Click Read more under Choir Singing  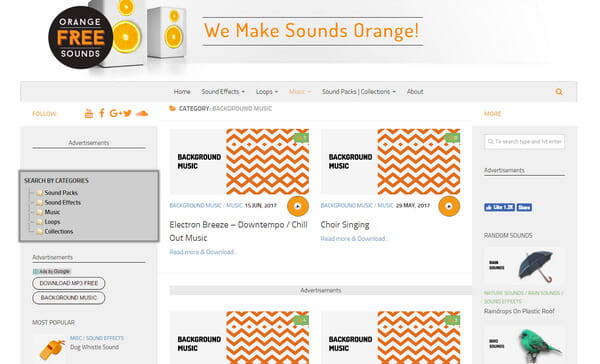click(x=354, y=238)
